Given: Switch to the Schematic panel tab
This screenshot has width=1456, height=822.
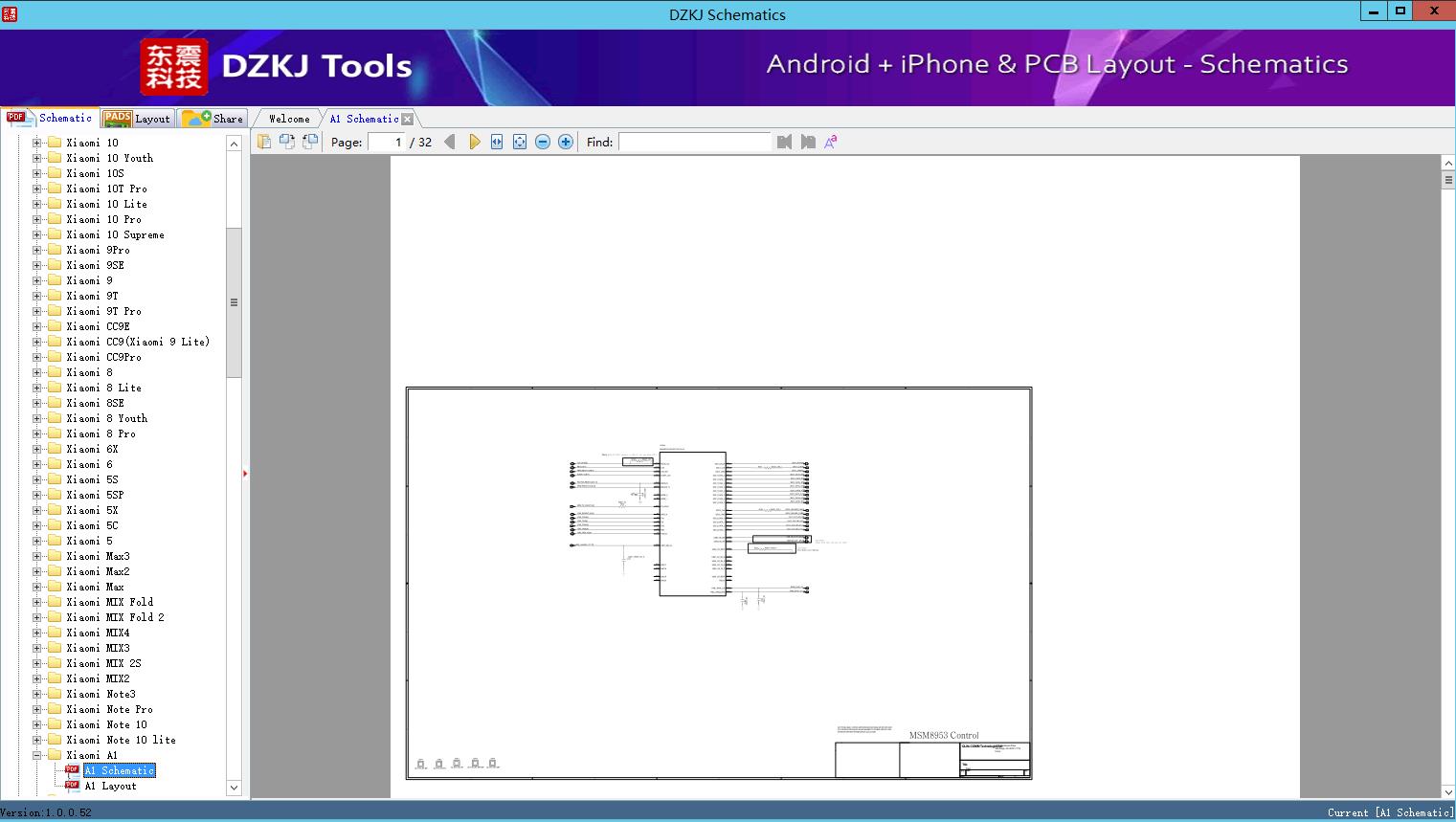Looking at the screenshot, I should pos(50,118).
